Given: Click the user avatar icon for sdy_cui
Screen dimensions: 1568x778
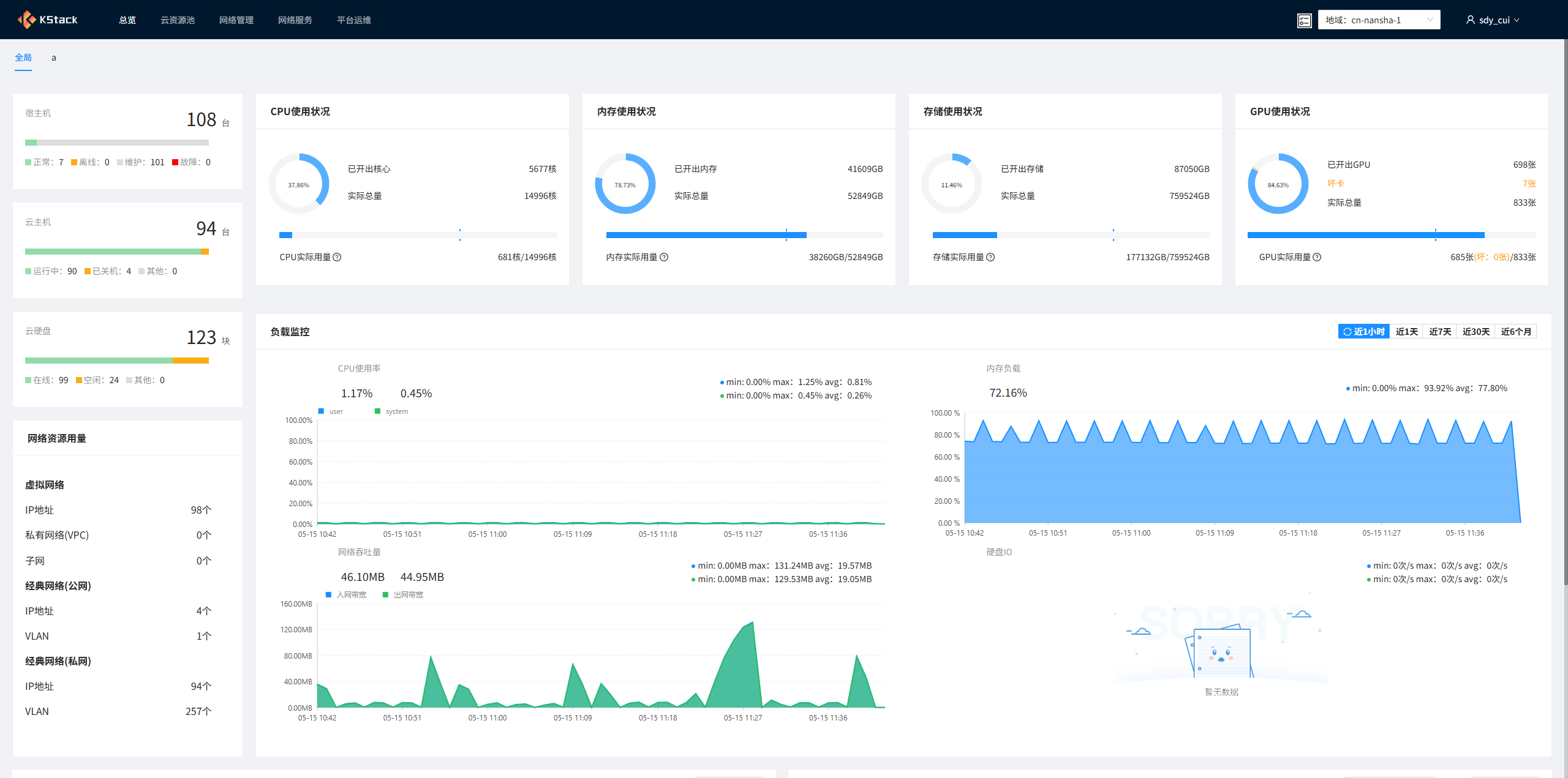Looking at the screenshot, I should (x=1470, y=20).
